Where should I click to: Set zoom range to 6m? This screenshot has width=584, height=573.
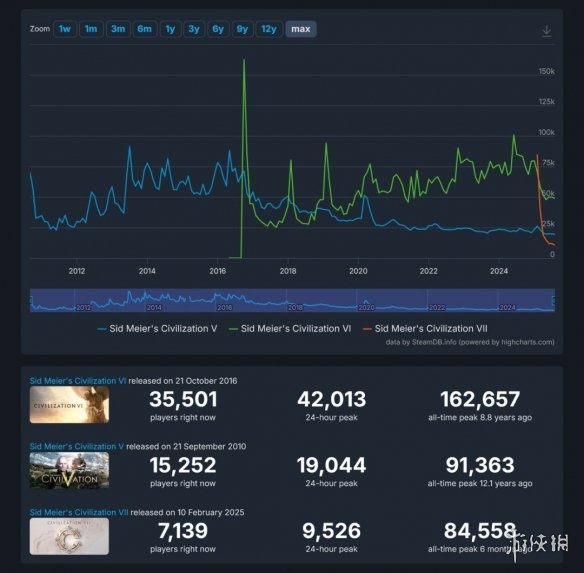145,29
